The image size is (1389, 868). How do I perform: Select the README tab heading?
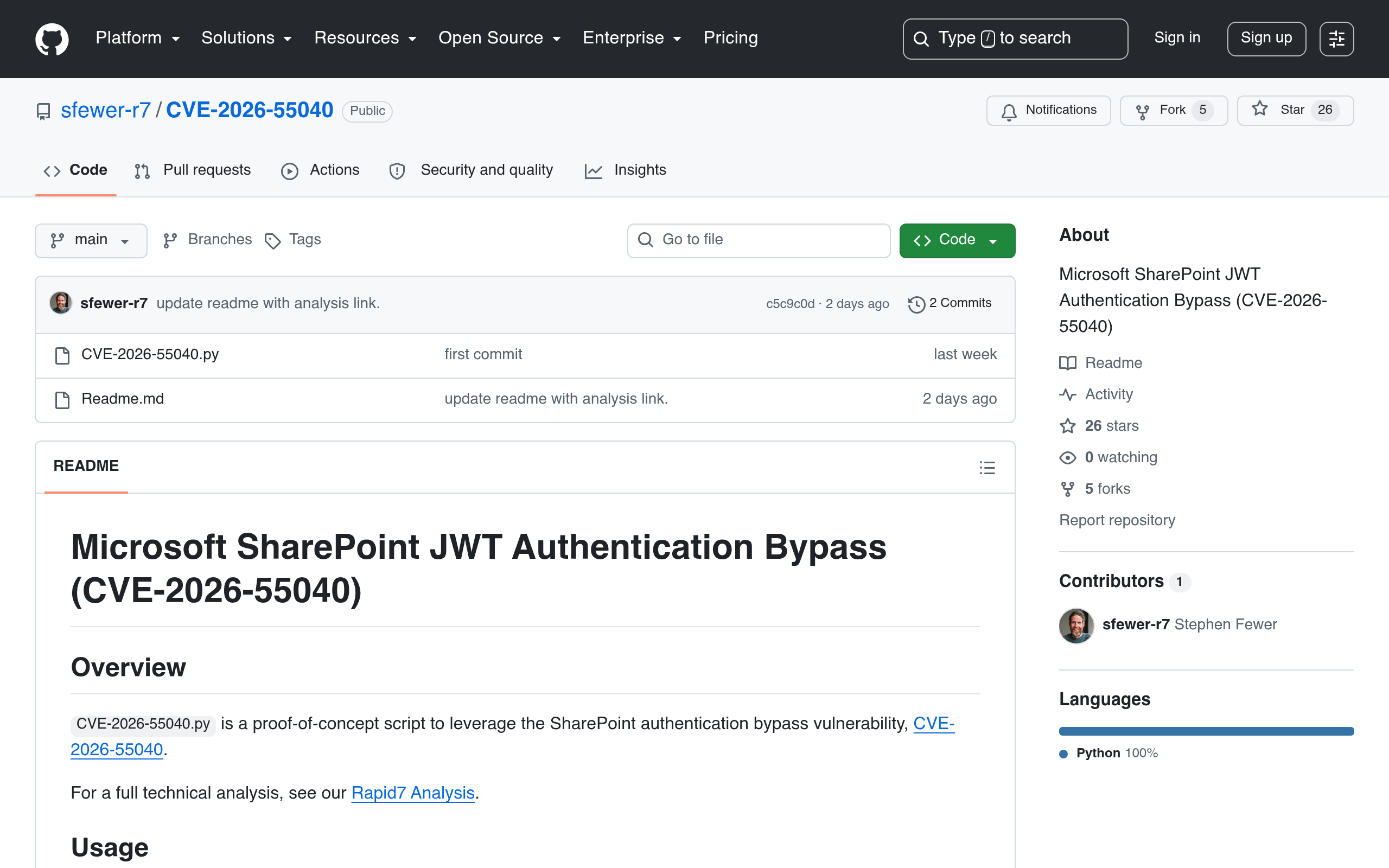click(x=86, y=466)
